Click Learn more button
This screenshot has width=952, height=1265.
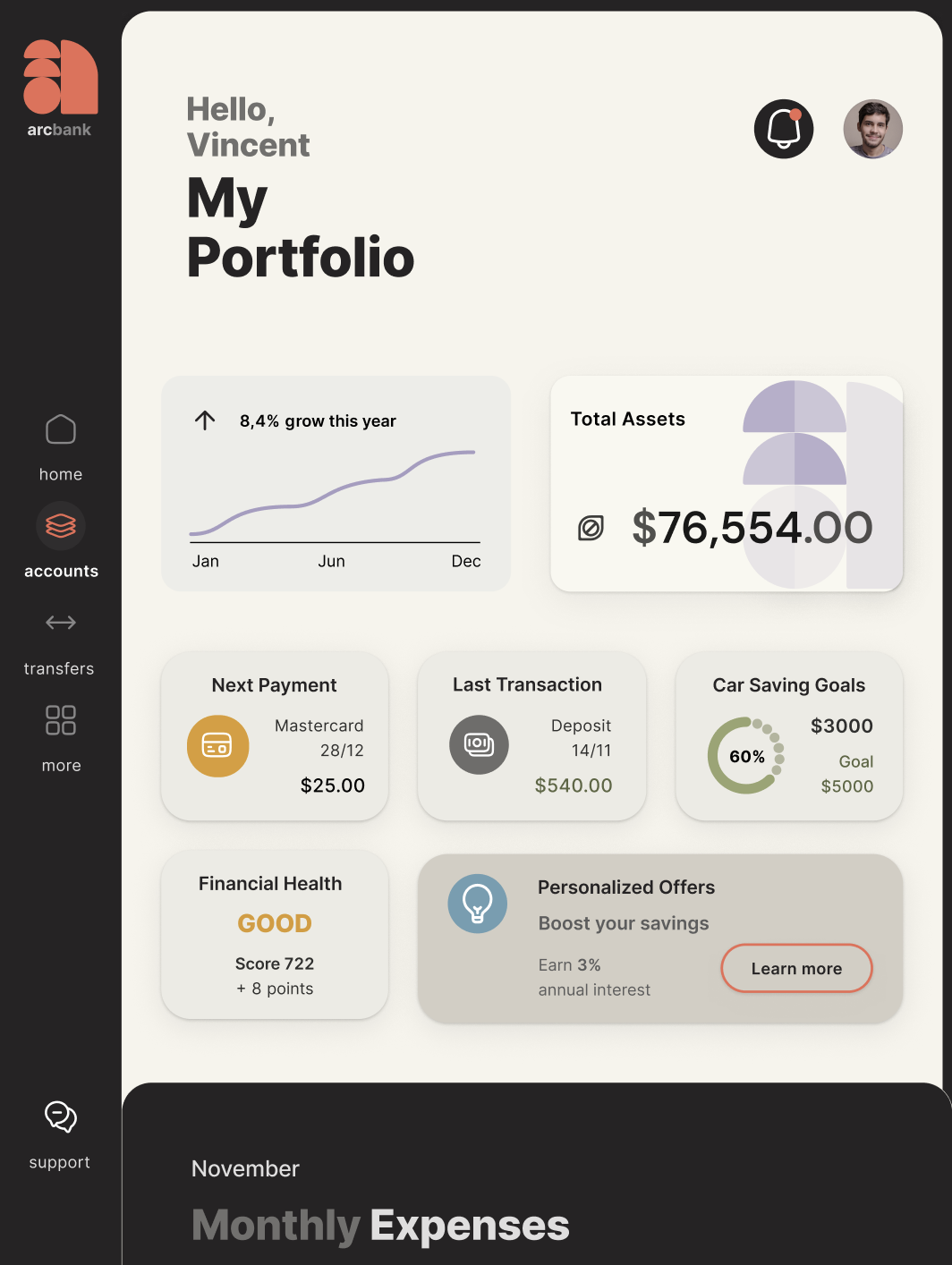[x=796, y=968]
